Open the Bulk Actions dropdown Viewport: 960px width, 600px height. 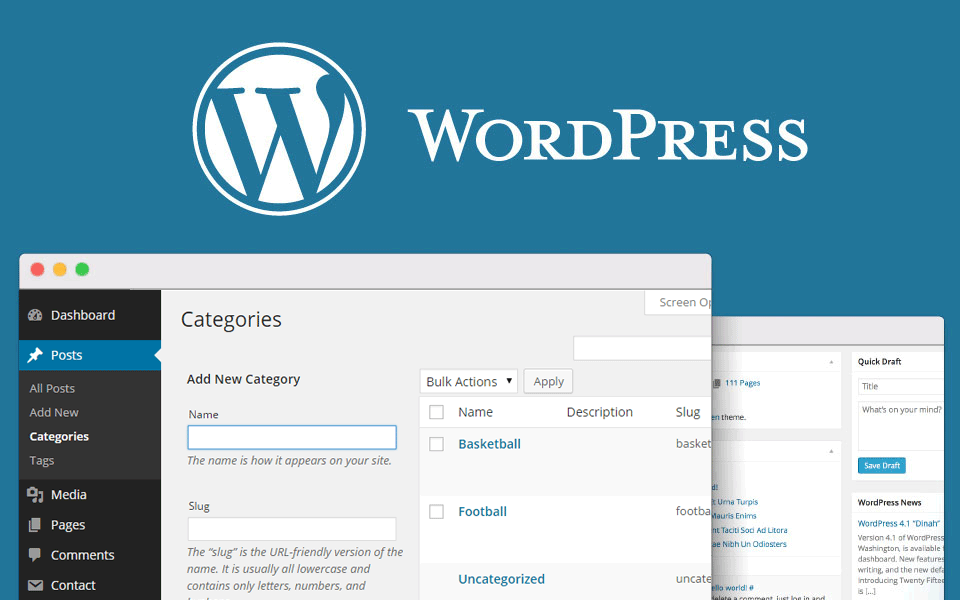pyautogui.click(x=468, y=381)
